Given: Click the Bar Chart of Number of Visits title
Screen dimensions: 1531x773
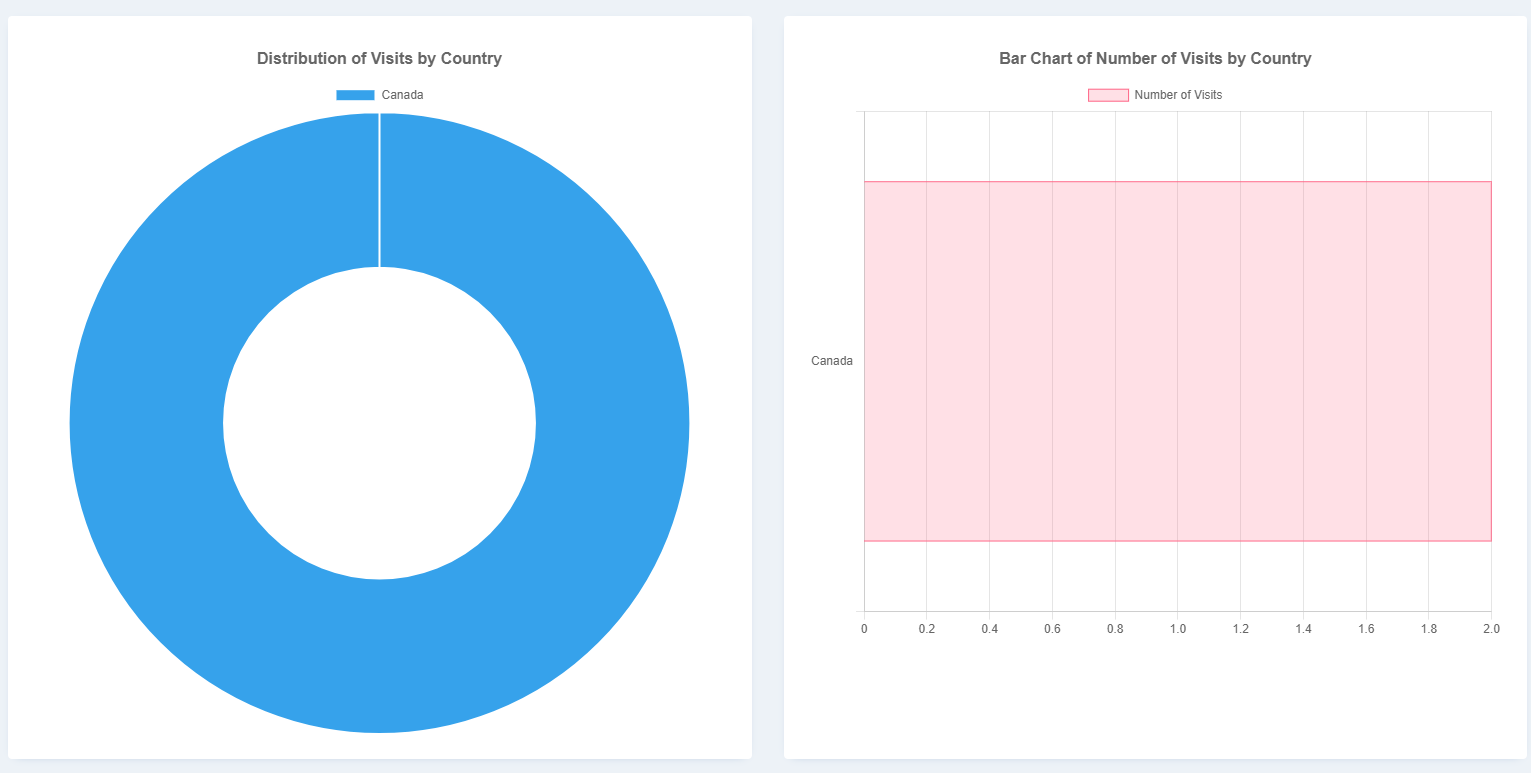Looking at the screenshot, I should (1155, 58).
